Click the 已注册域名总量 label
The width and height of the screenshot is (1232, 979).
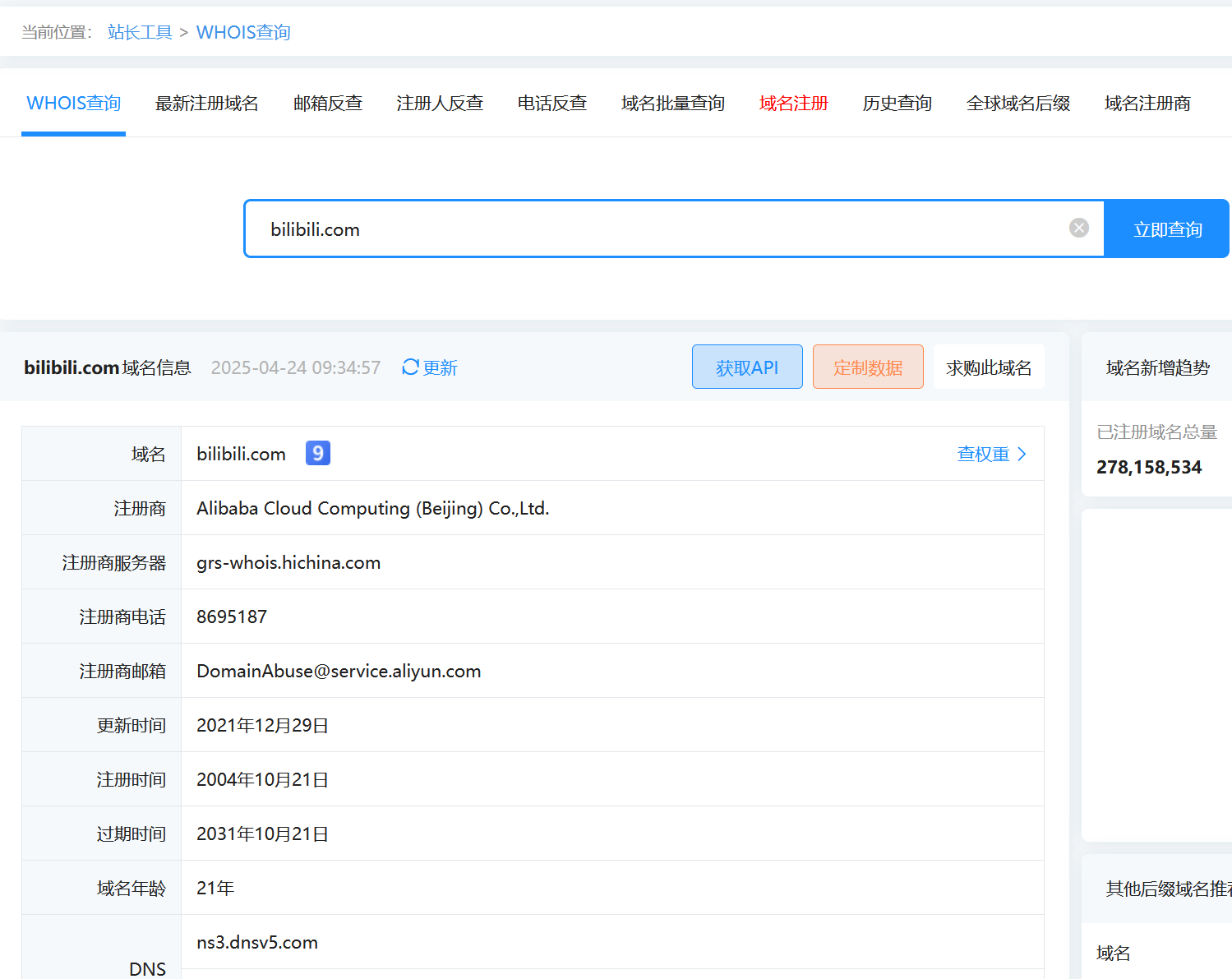tap(1156, 432)
